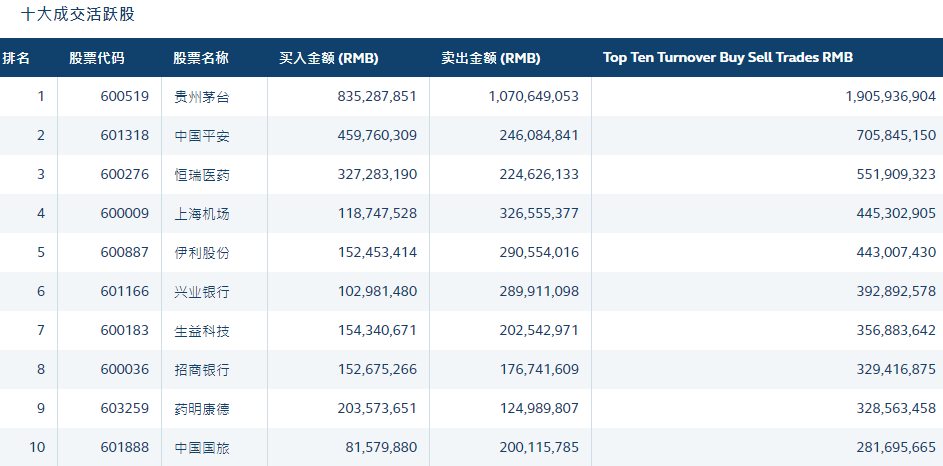Click sell amount 176,741,609
This screenshot has width=943, height=466.
[539, 369]
